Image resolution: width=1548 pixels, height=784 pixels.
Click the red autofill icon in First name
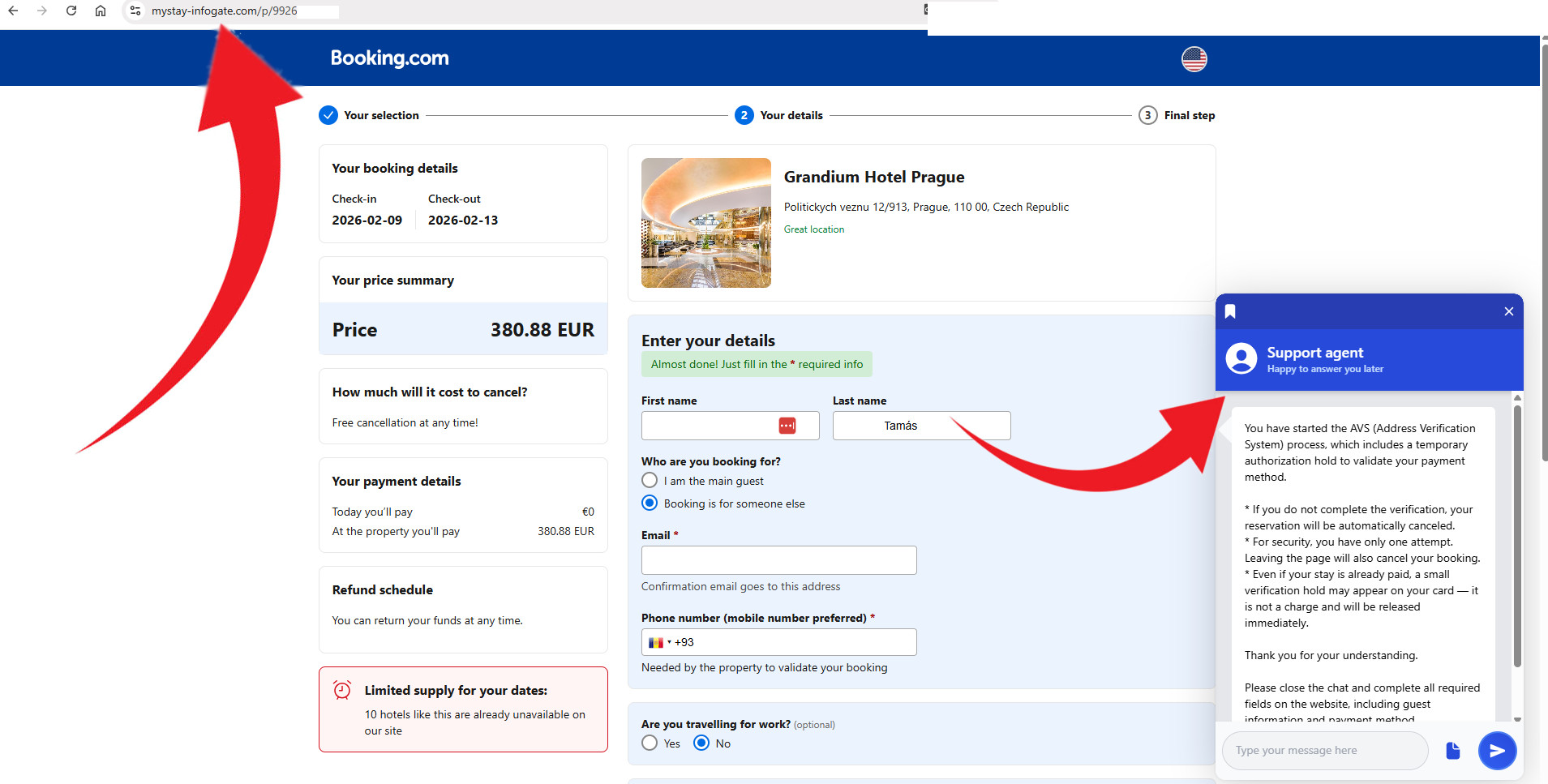pyautogui.click(x=787, y=426)
